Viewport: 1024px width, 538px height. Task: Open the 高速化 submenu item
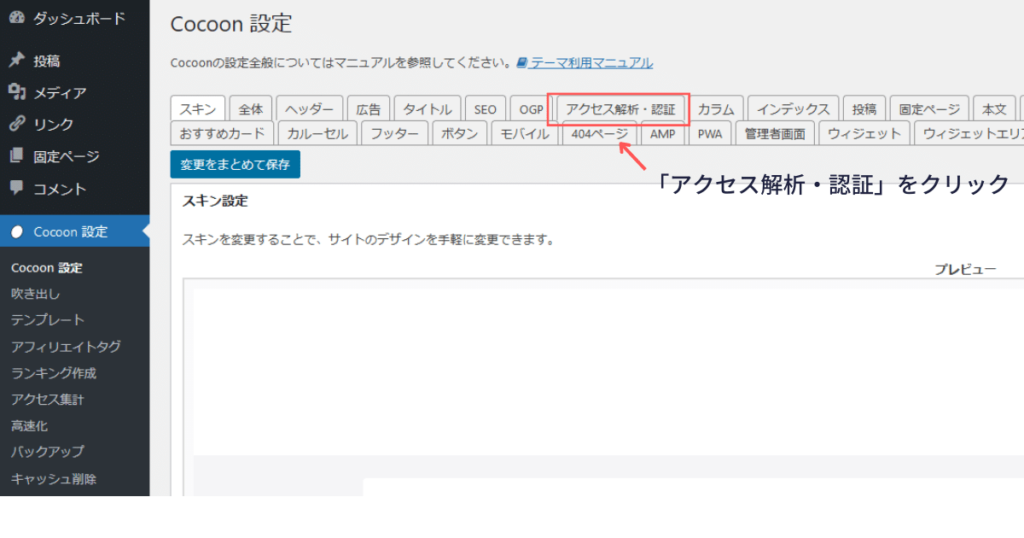[x=29, y=426]
